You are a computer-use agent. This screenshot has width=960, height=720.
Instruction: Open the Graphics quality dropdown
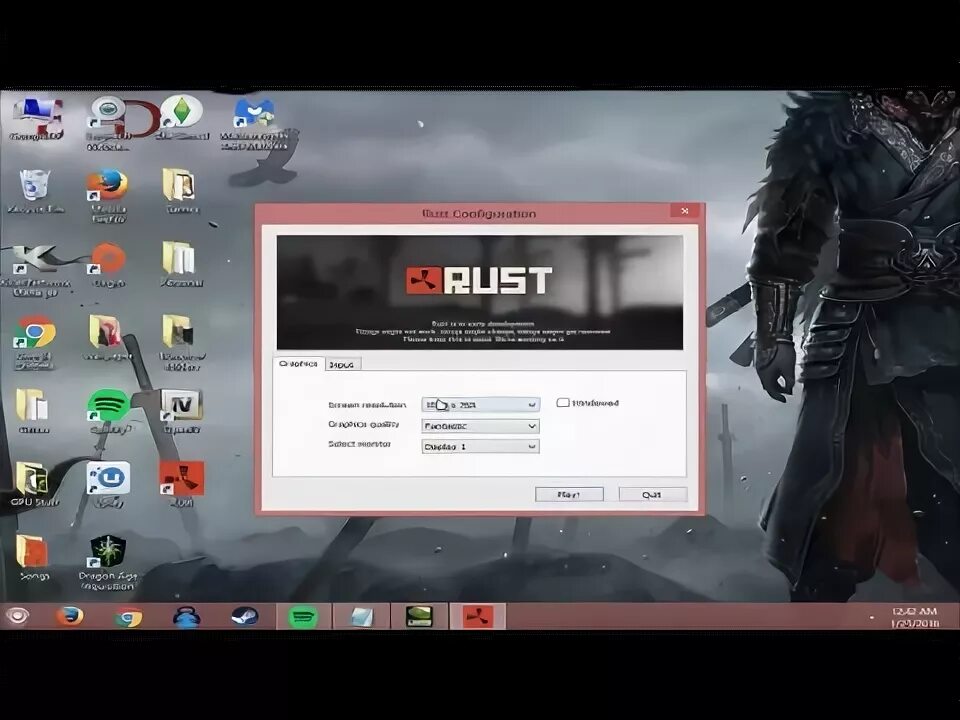click(481, 426)
